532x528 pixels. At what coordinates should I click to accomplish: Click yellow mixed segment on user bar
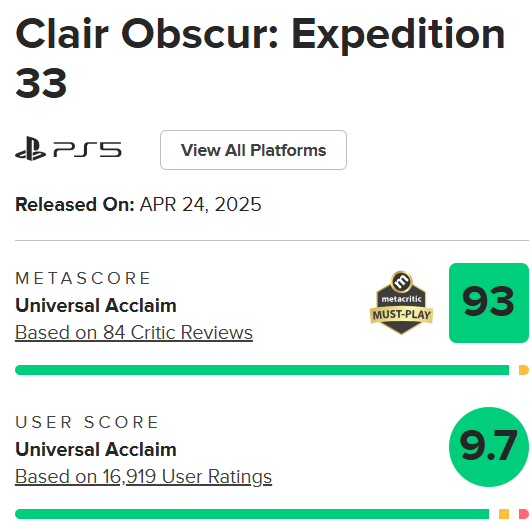click(504, 514)
